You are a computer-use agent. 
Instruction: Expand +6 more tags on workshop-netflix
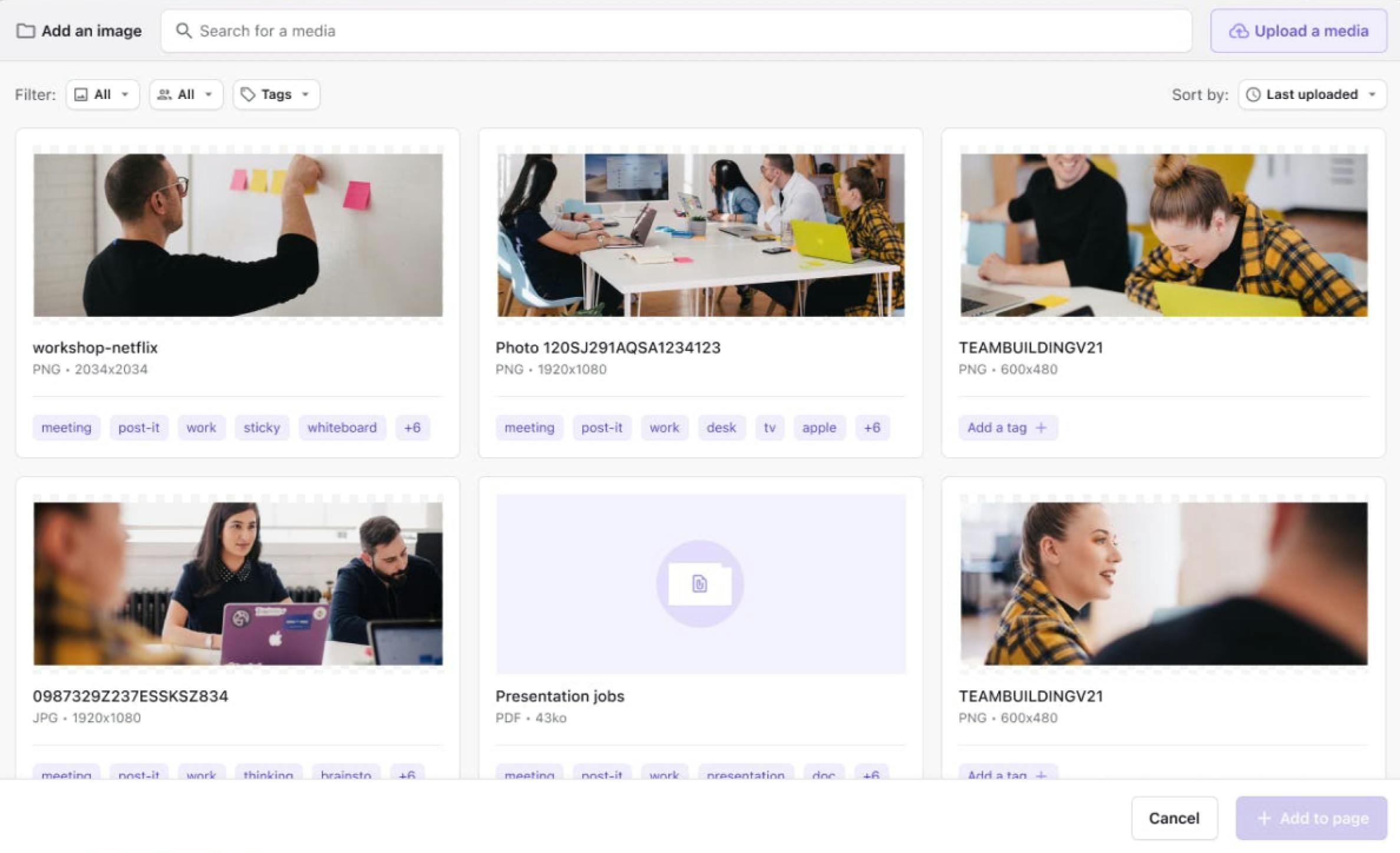coord(412,428)
